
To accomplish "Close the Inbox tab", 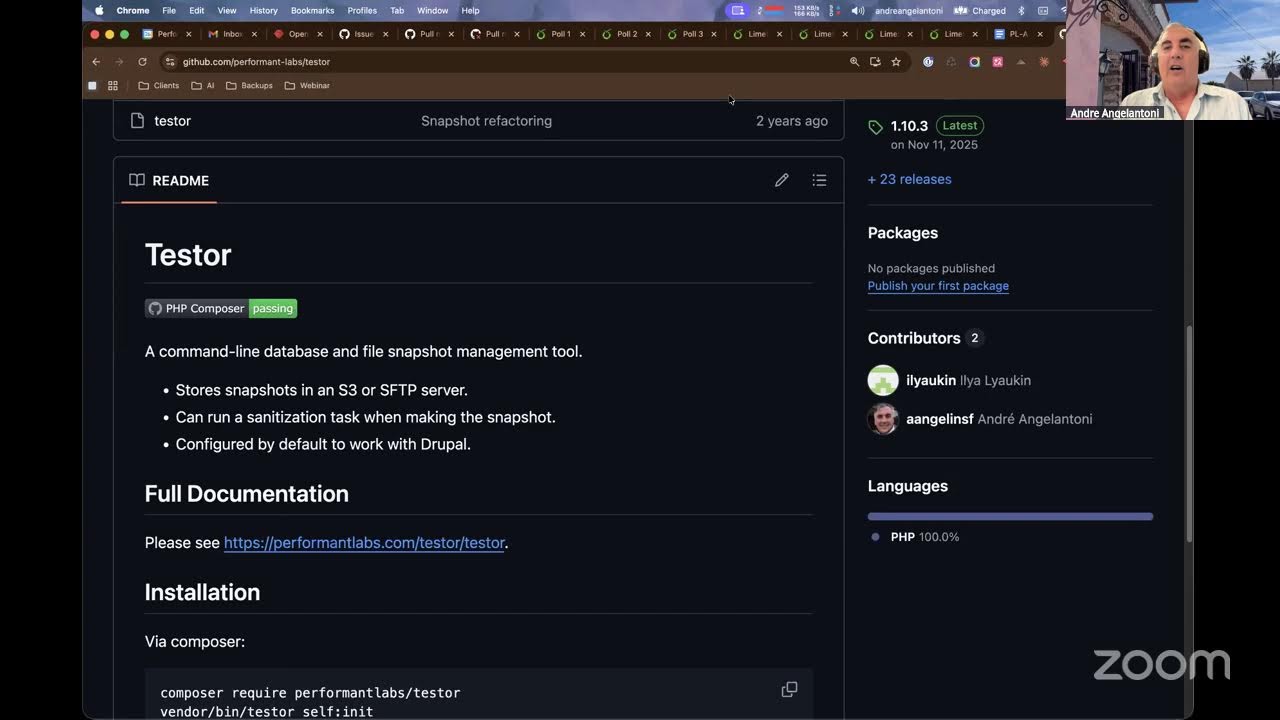I will tap(255, 34).
